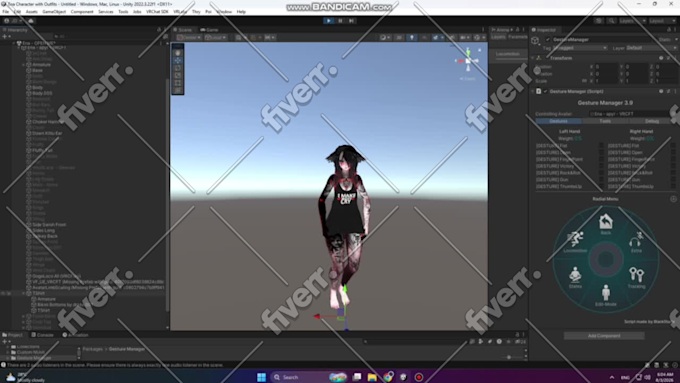680x383 pixels.
Task: Expand the Armature object in hierarchy
Action: tap(23, 65)
